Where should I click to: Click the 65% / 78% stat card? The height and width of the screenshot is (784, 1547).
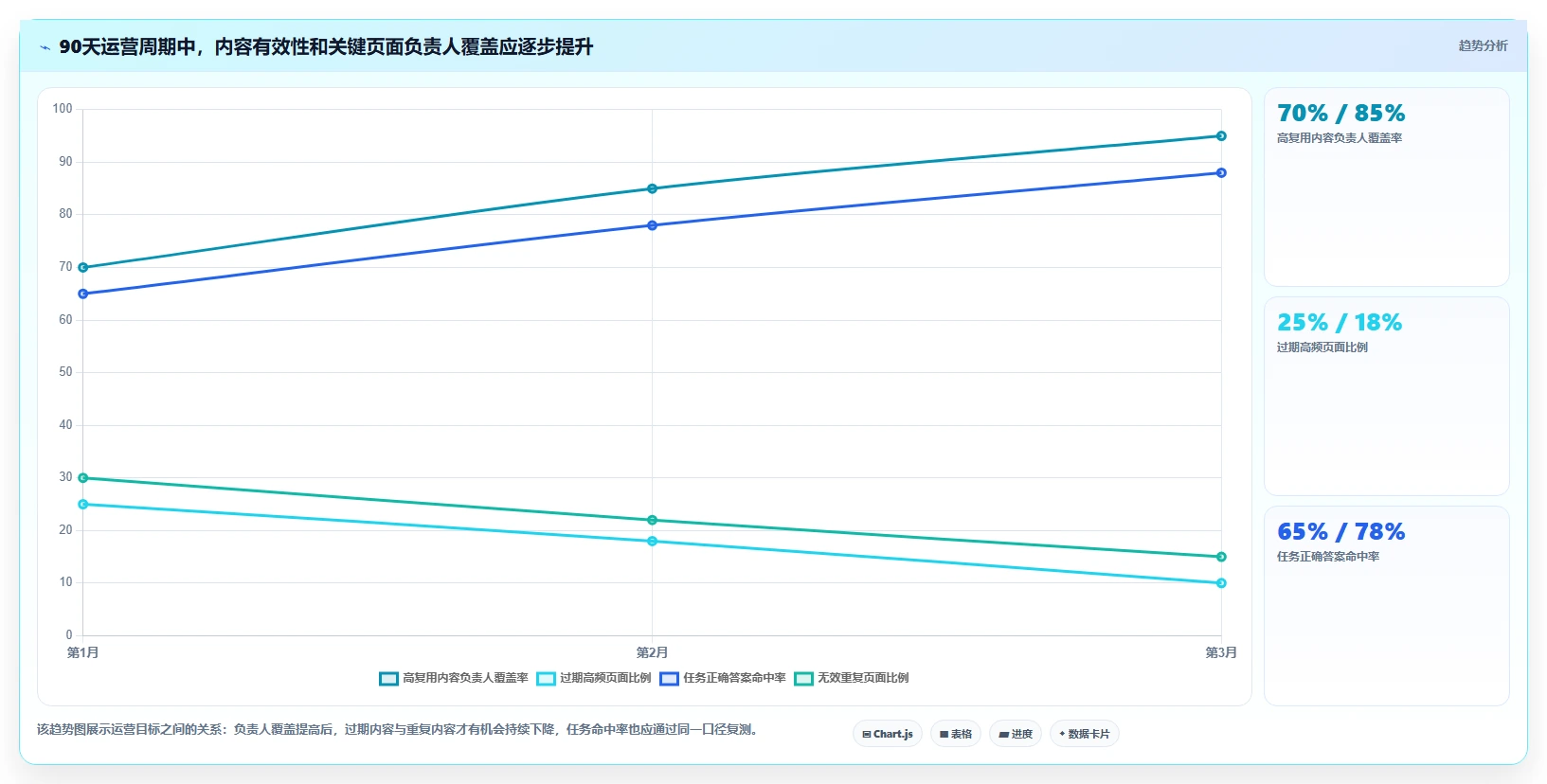click(x=1386, y=606)
